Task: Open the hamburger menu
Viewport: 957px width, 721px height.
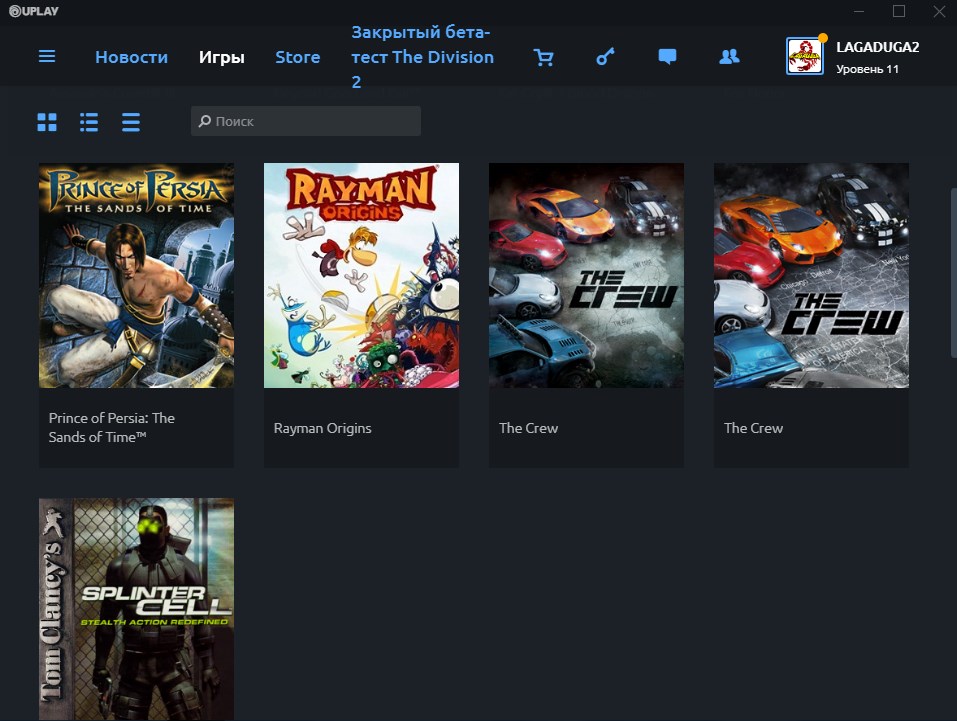Action: (47, 57)
